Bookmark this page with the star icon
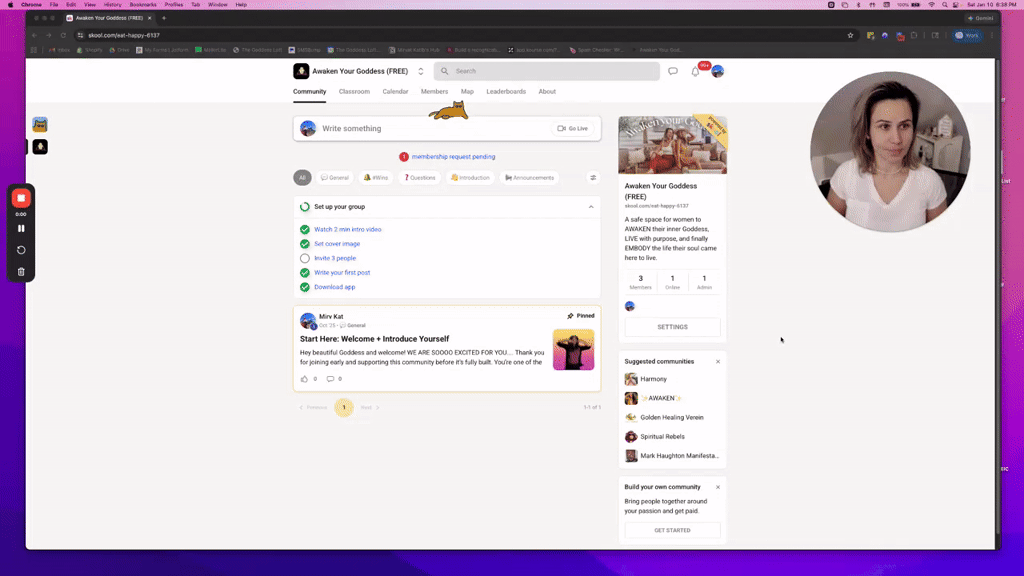 850,35
